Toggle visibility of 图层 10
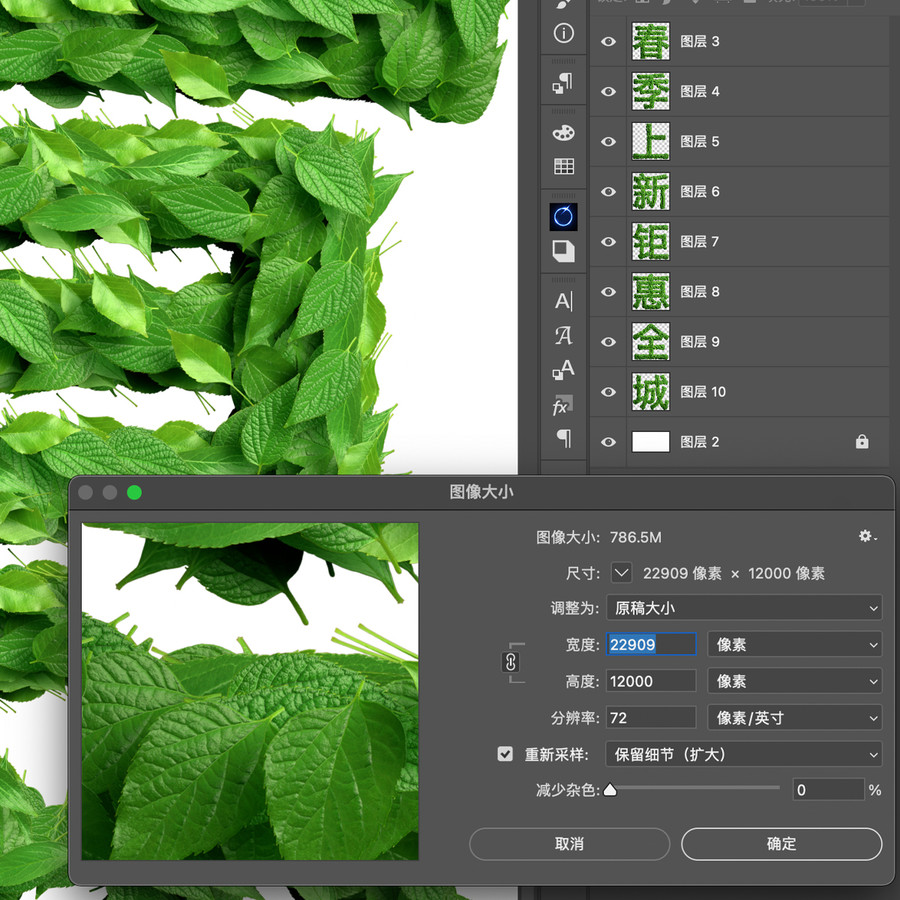The width and height of the screenshot is (900, 900). pyautogui.click(x=608, y=391)
